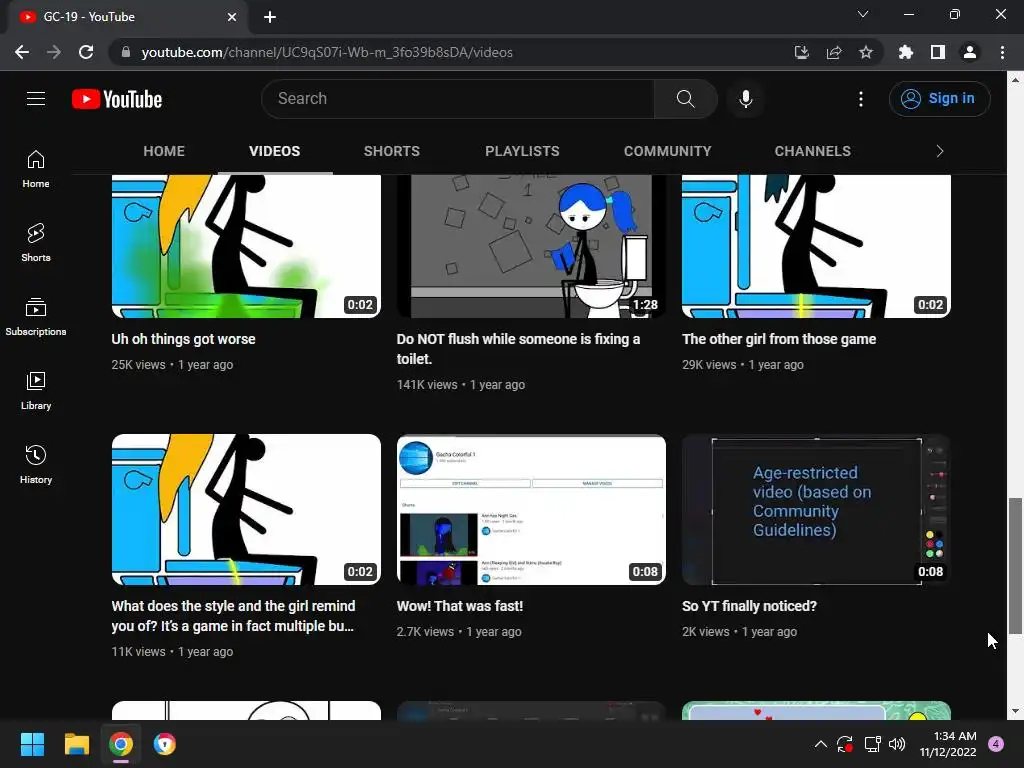
Task: Open Chrome profile avatar
Action: (x=970, y=52)
